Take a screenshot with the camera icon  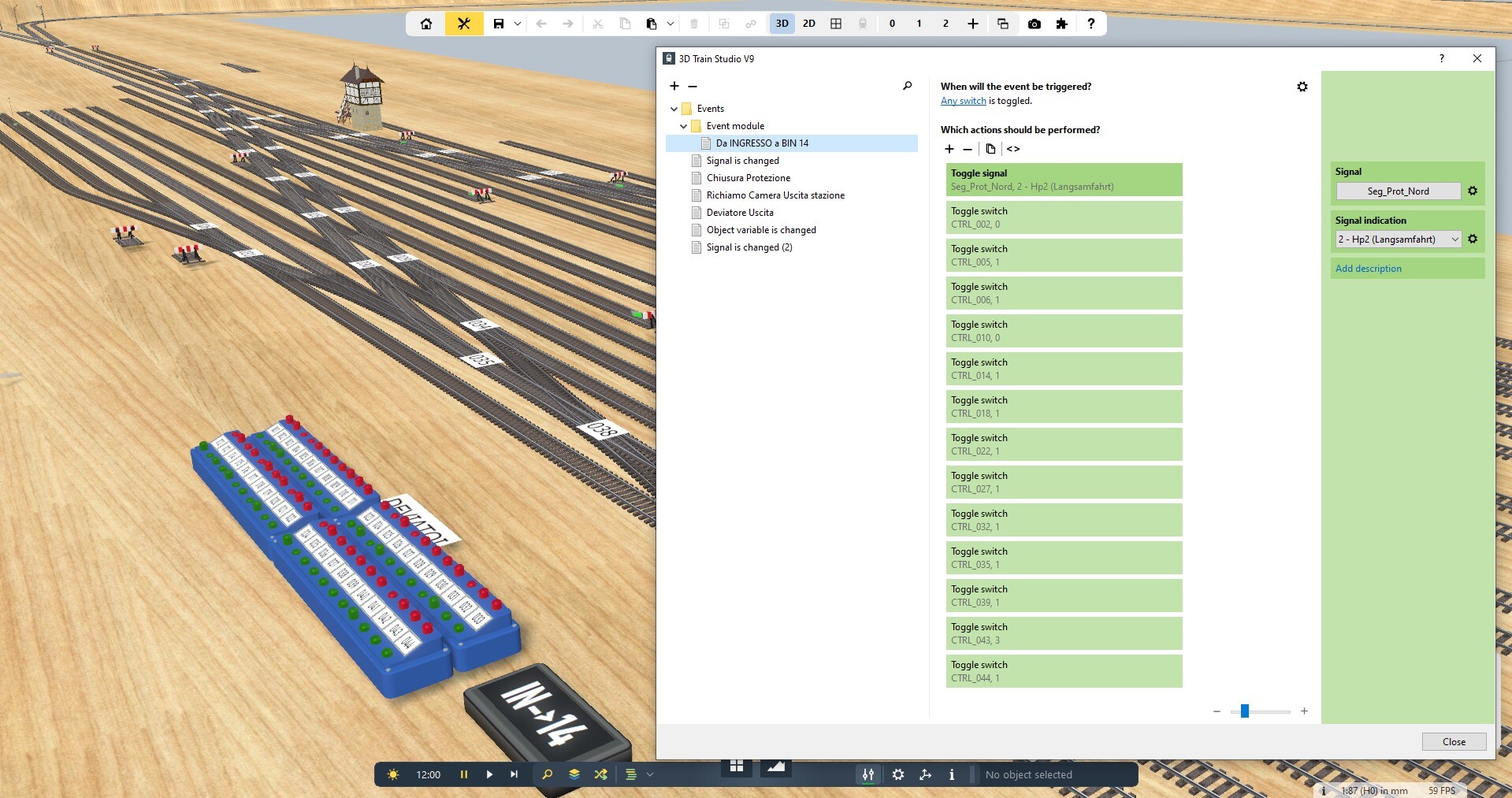(1034, 24)
